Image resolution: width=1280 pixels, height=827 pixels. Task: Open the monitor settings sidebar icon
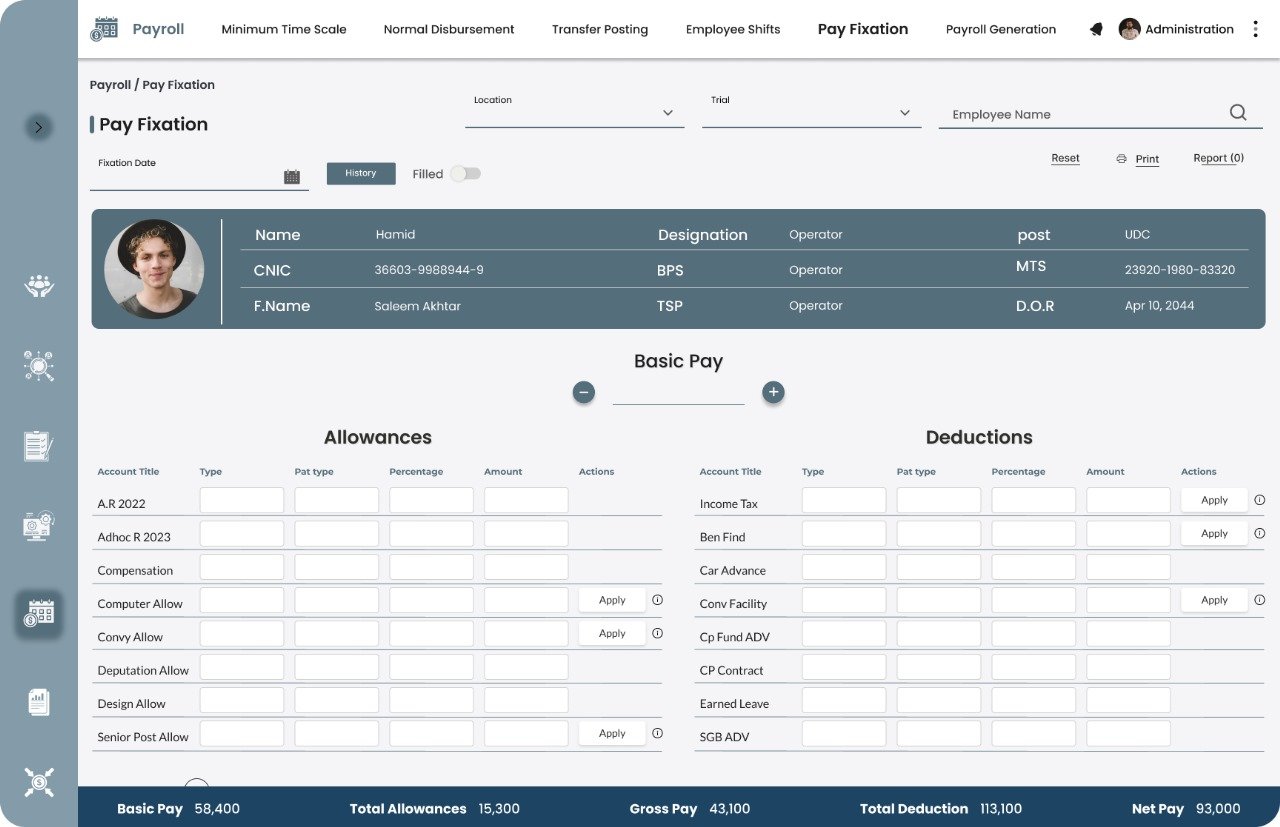(39, 526)
